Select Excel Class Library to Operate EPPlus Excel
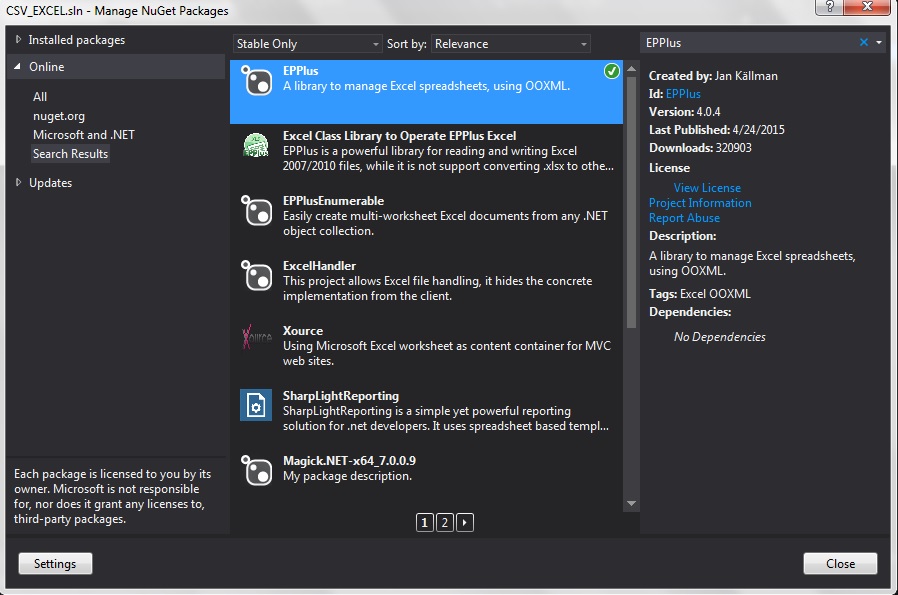The image size is (898, 595). (399, 136)
